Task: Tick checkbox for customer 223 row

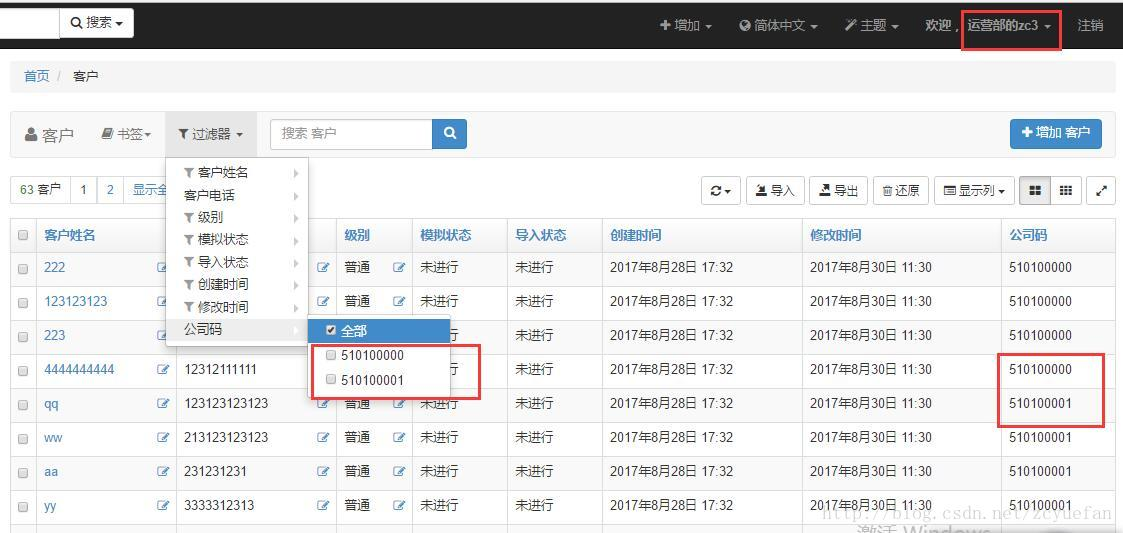Action: click(x=23, y=337)
